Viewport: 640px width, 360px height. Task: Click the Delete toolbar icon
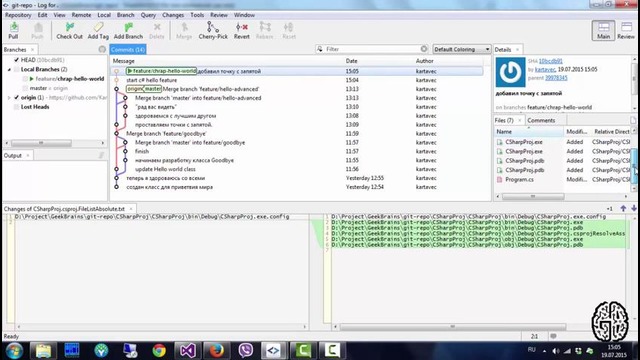click(157, 31)
